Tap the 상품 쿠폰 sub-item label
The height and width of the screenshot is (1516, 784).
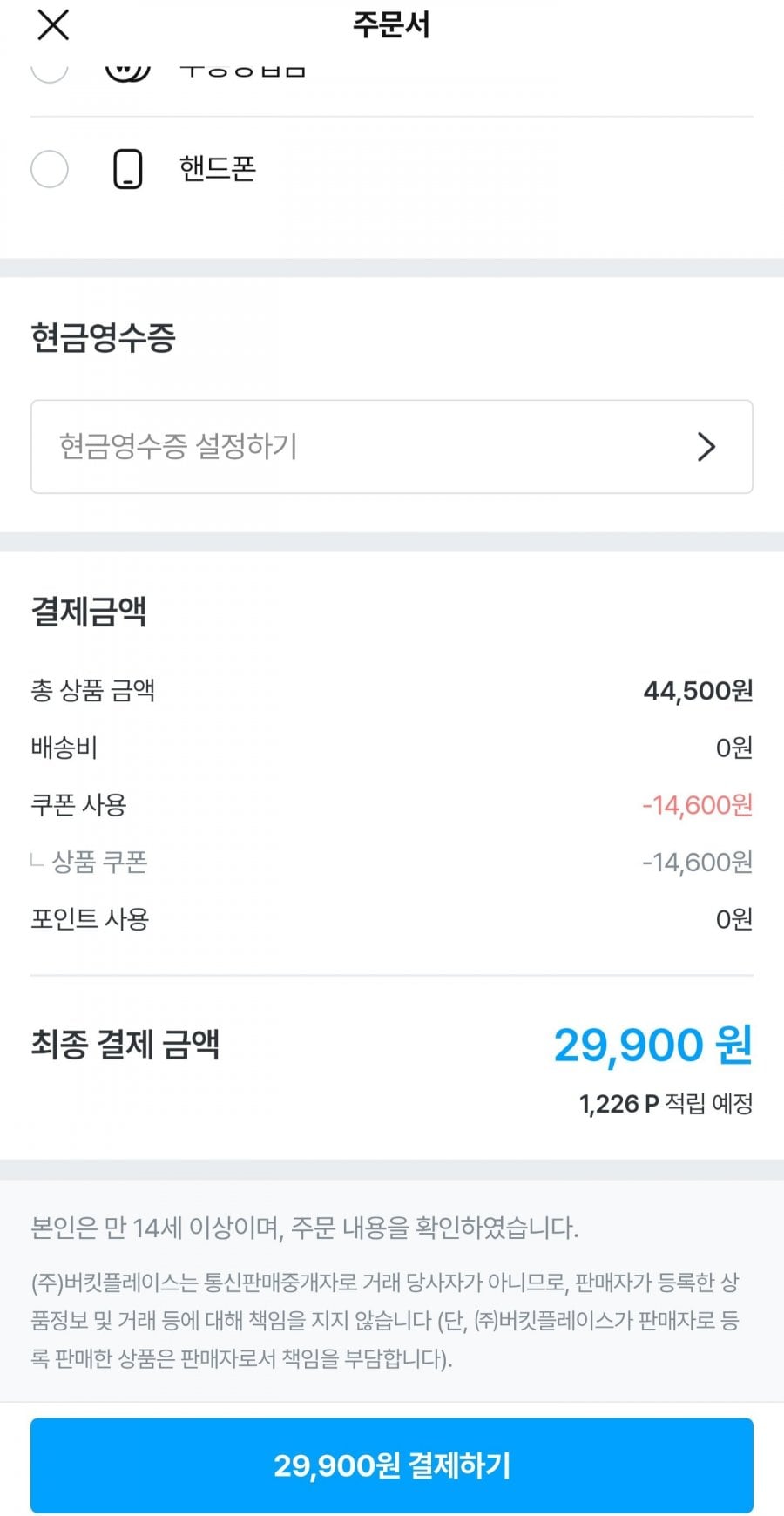click(x=99, y=863)
